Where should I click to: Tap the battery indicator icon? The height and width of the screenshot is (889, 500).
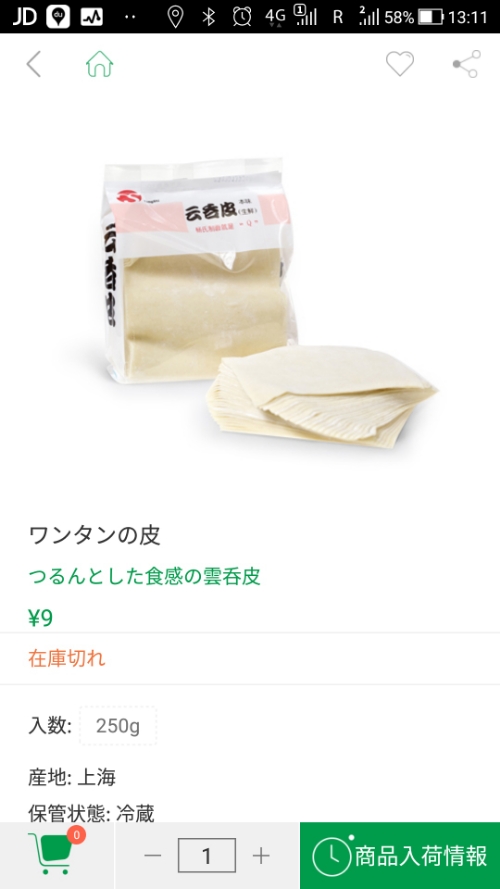[x=430, y=17]
